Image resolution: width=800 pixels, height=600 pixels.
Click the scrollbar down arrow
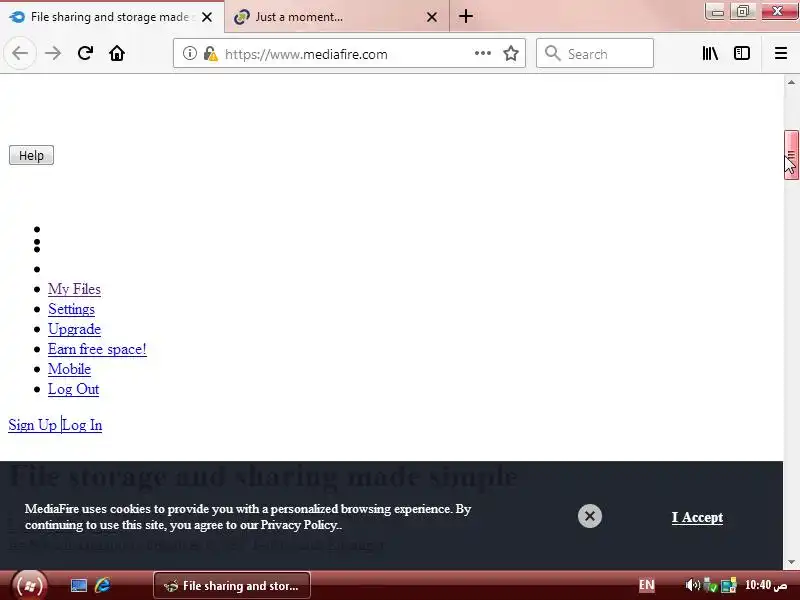(791, 562)
